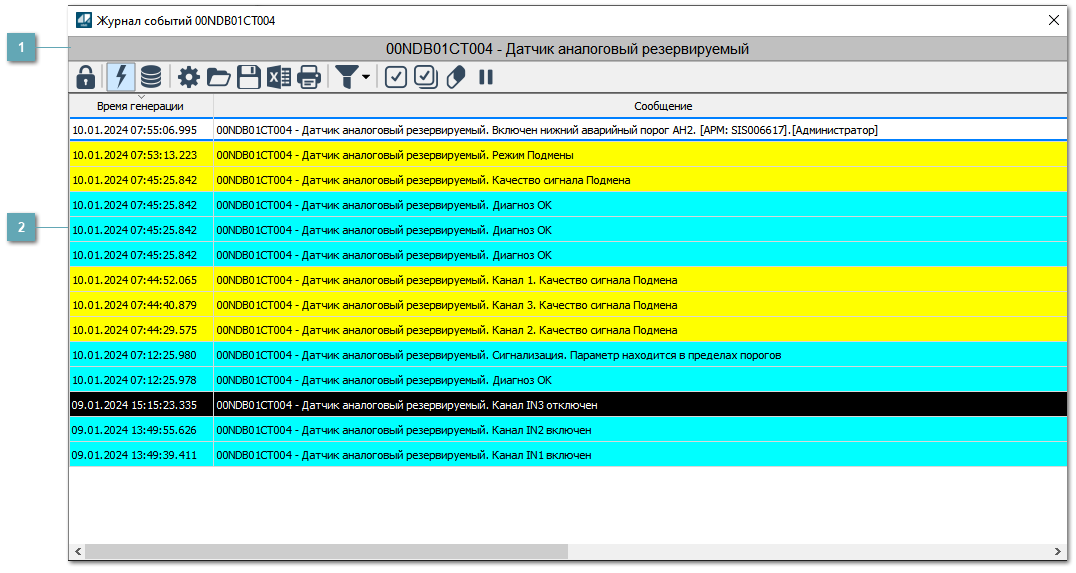1076x573 pixels.
Task: Switch to the database archive mode icon
Action: click(x=150, y=77)
